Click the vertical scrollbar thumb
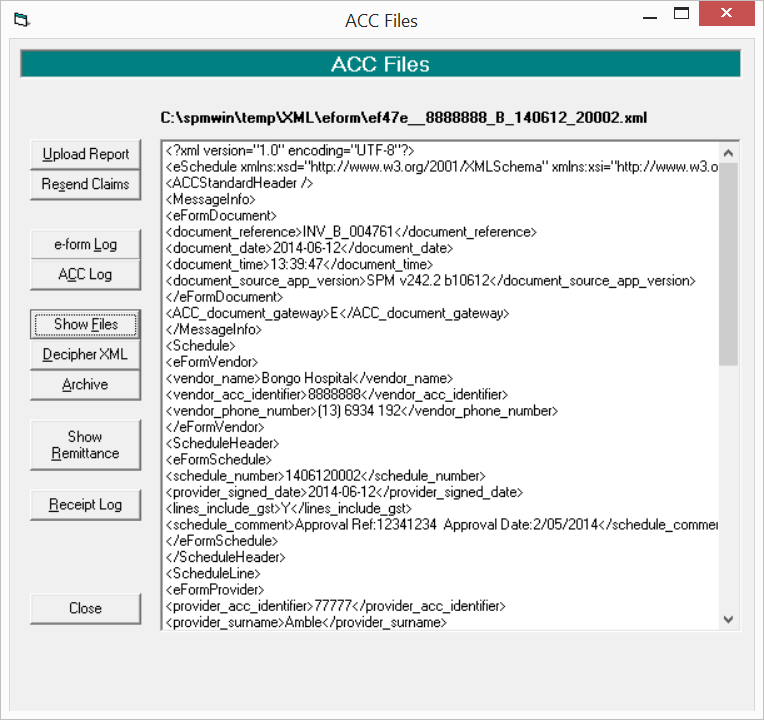 tap(728, 264)
